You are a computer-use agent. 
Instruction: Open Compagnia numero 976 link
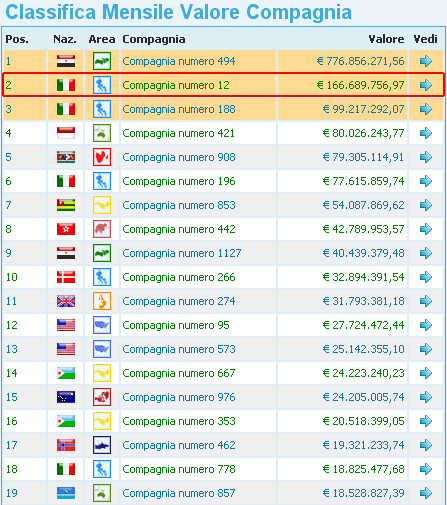pyautogui.click(x=179, y=397)
